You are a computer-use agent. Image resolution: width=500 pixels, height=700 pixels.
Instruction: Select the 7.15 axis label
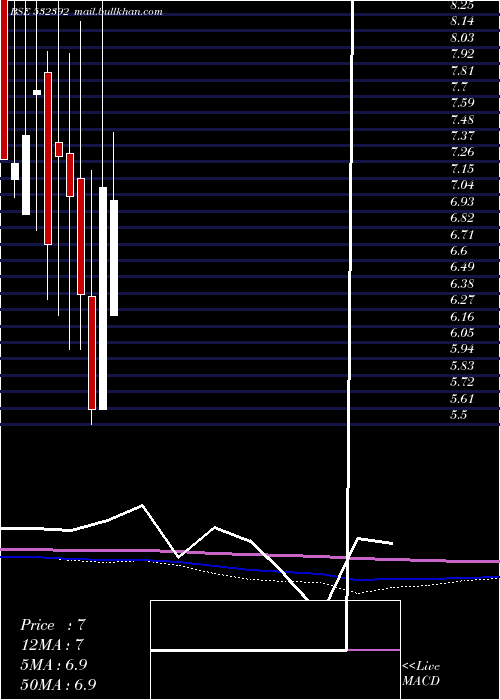click(462, 169)
